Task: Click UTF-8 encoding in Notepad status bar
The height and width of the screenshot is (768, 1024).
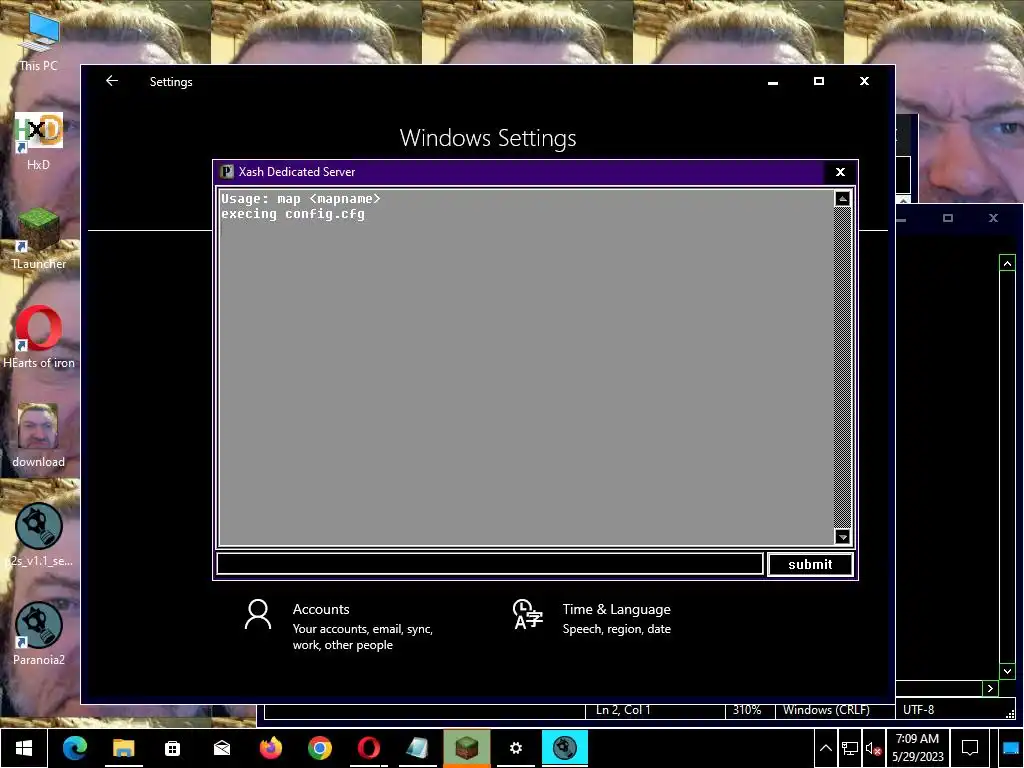Action: [918, 710]
